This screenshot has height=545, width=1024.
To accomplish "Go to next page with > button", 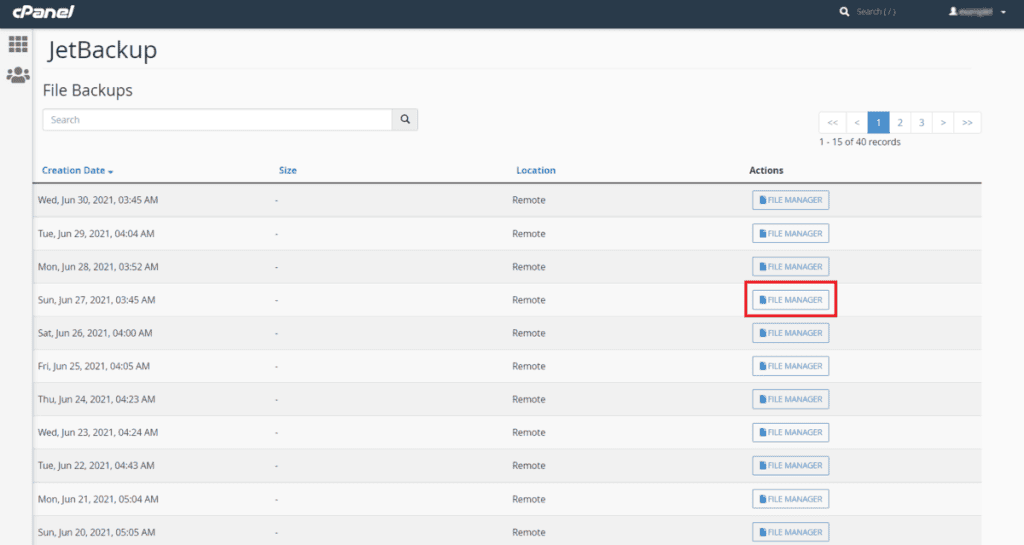I will pos(943,123).
